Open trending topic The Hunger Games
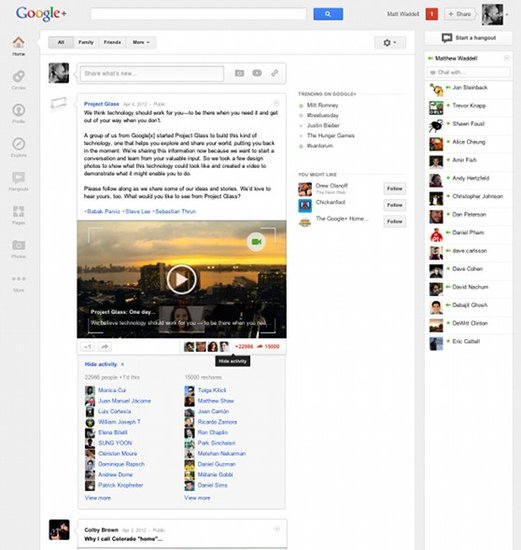This screenshot has height=550, width=521. pyautogui.click(x=331, y=135)
